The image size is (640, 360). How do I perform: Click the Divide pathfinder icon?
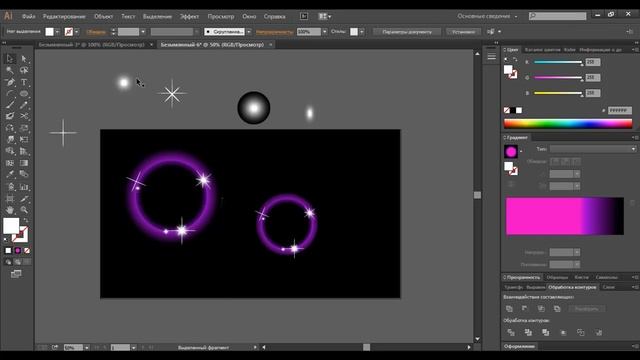point(511,333)
